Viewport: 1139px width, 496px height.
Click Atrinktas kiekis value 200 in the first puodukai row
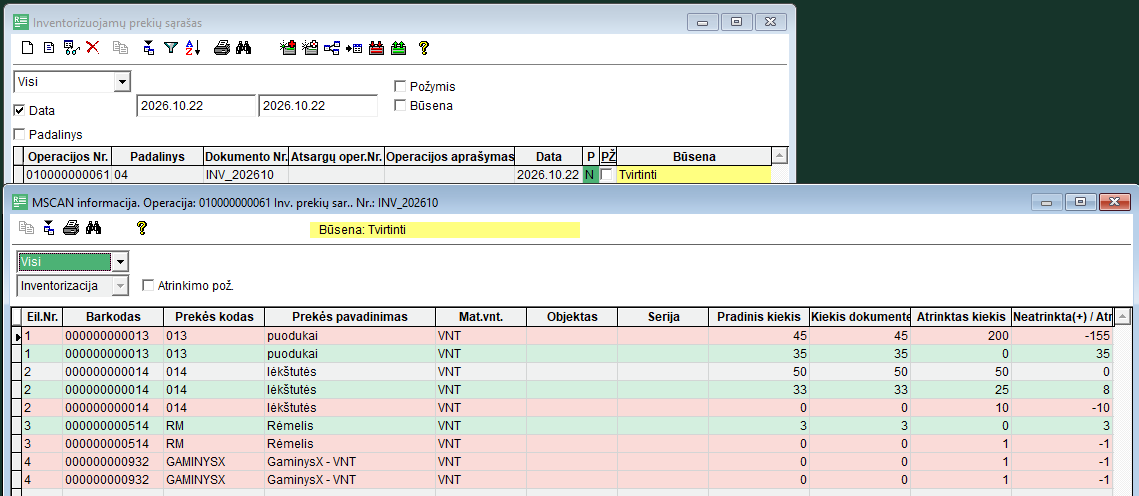click(960, 336)
